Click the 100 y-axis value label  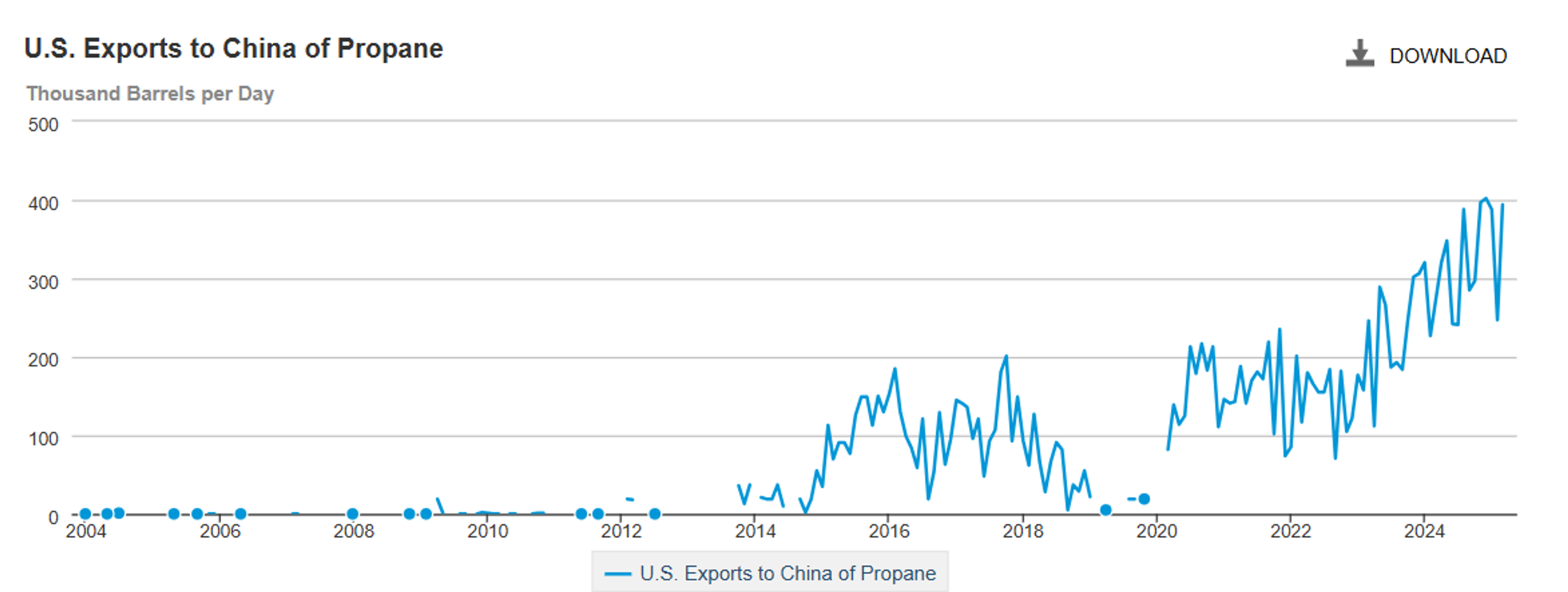pos(43,438)
